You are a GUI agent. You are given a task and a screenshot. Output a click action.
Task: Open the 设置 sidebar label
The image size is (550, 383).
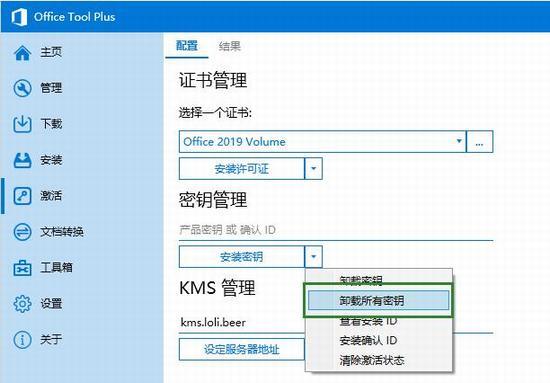point(51,304)
